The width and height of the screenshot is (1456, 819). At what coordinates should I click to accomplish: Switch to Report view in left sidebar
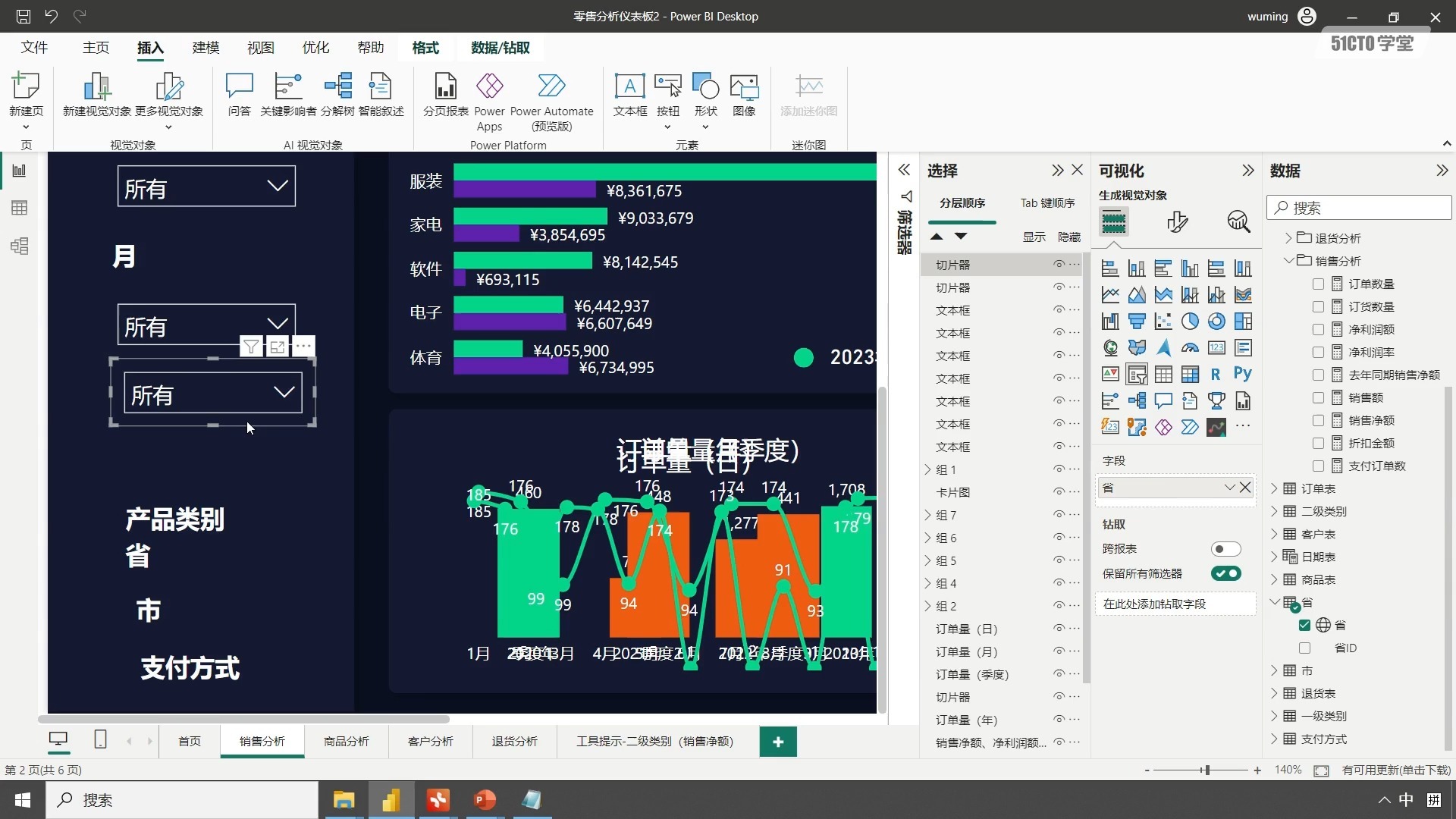click(x=19, y=171)
